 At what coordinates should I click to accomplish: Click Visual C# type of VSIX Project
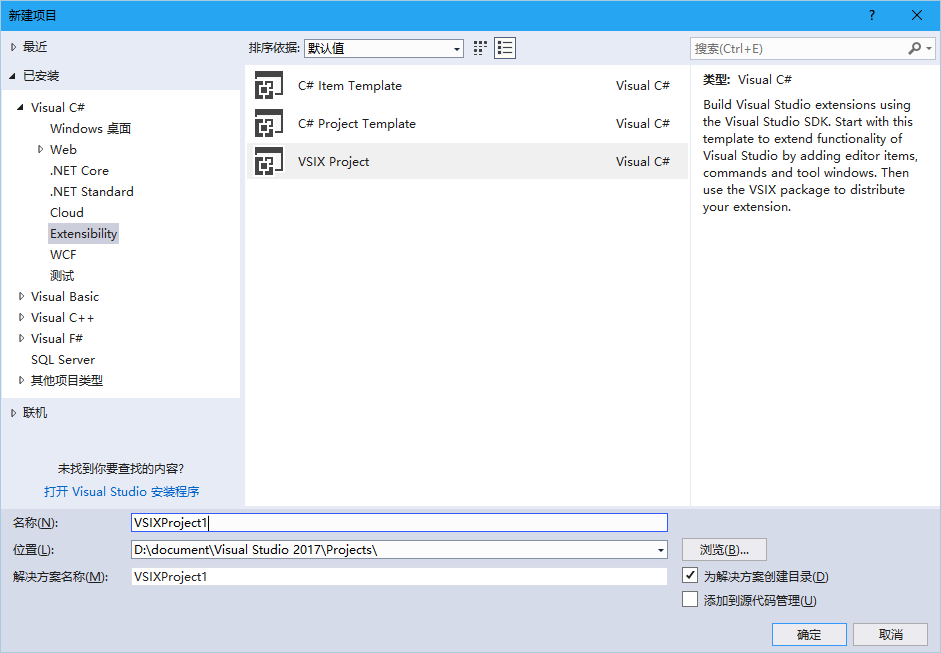(x=643, y=161)
